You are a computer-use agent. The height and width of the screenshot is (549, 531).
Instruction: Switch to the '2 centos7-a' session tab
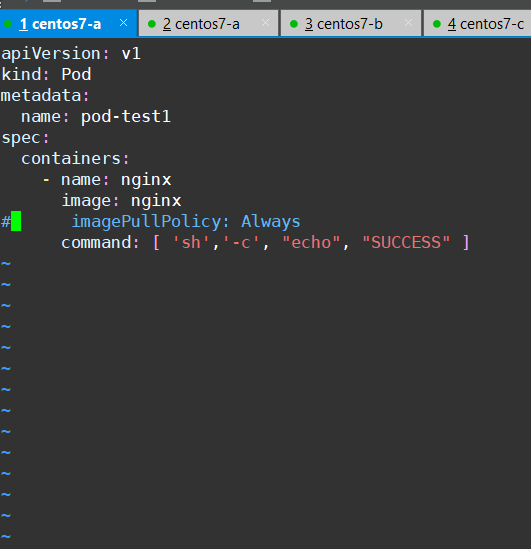tap(209, 23)
